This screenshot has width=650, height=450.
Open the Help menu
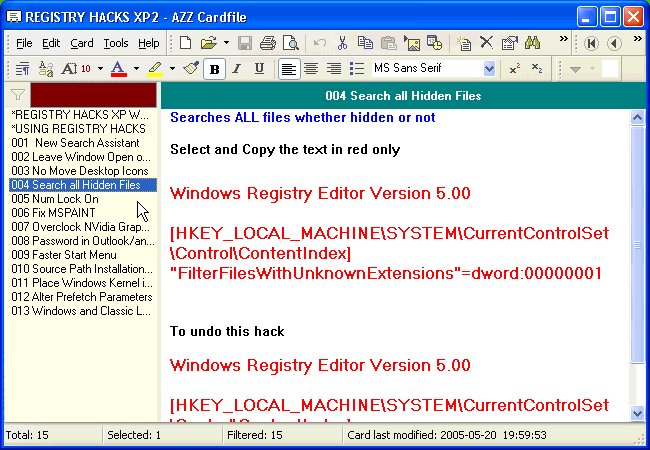click(148, 43)
